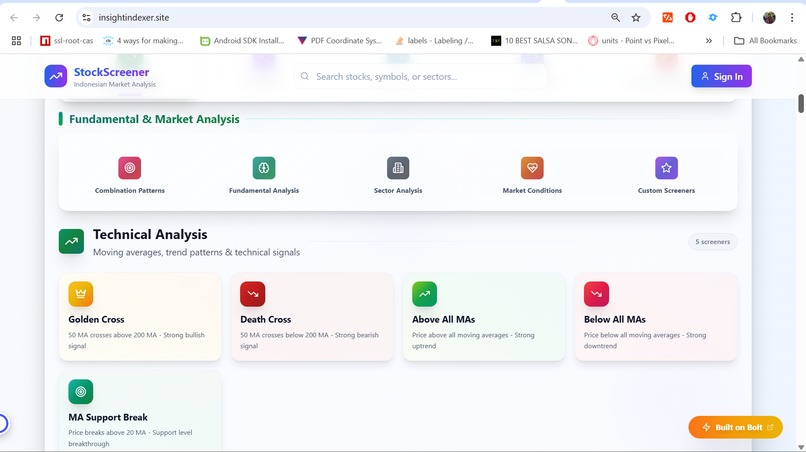The image size is (806, 452).
Task: Open the PDF Coordinate Sys bookmark
Action: (340, 41)
